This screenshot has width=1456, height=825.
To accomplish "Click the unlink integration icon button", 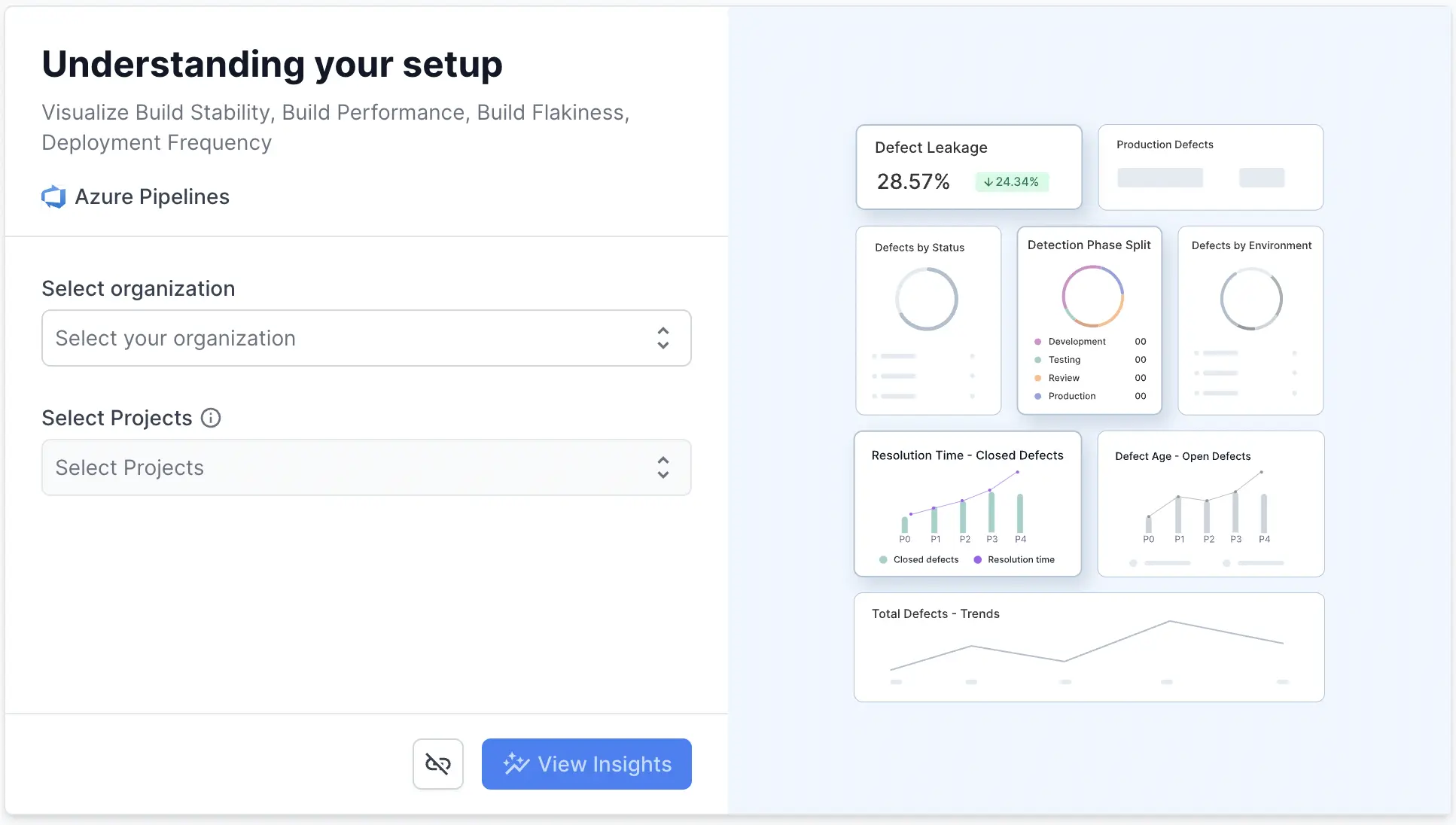I will 437,764.
